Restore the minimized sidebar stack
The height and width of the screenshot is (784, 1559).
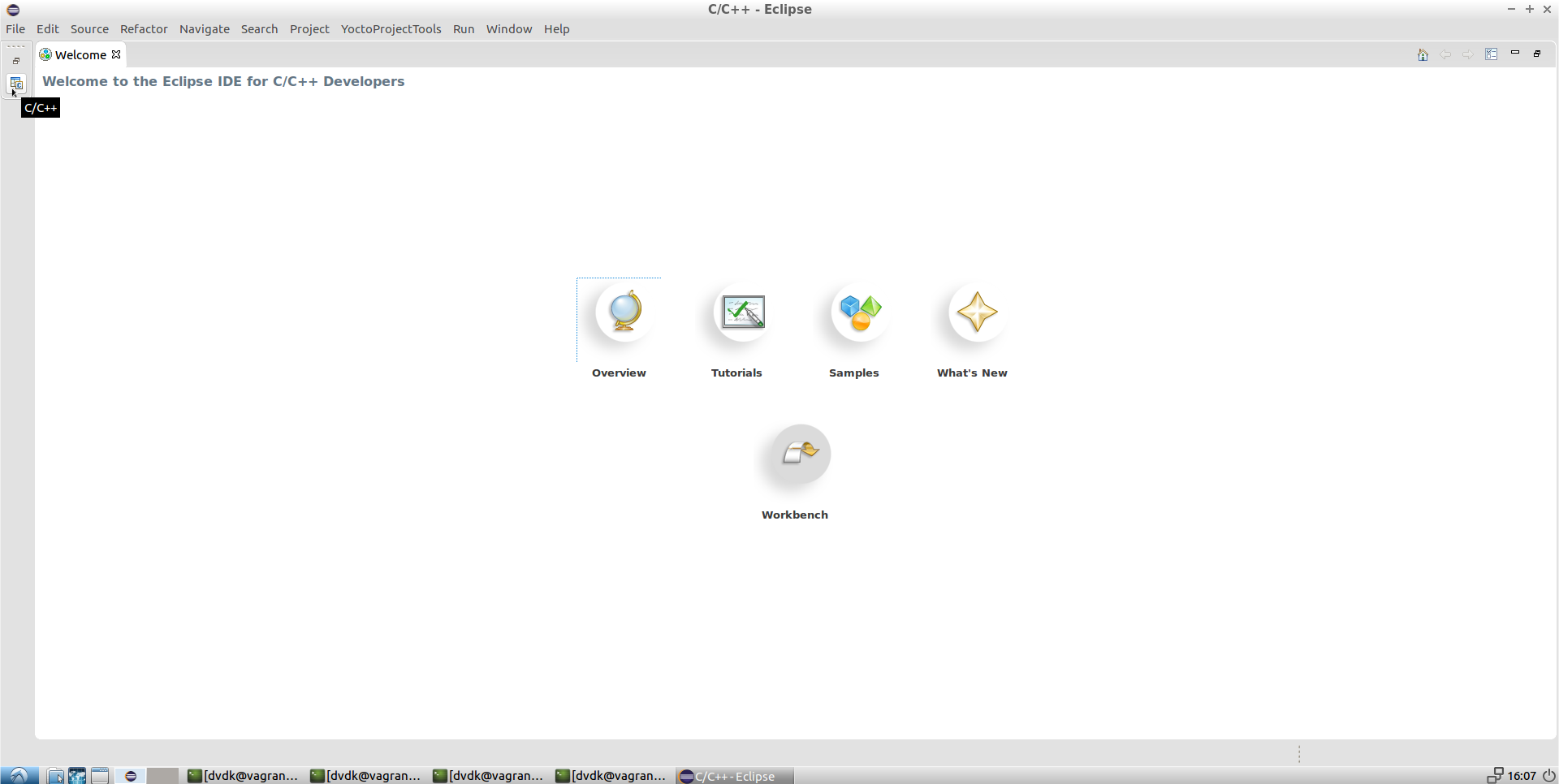(x=16, y=61)
